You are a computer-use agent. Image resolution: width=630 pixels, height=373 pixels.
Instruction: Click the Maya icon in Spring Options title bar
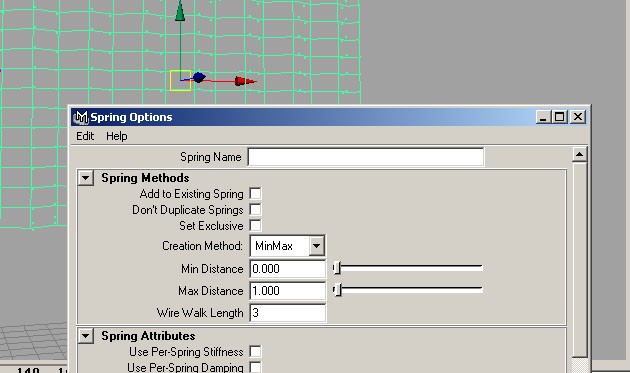click(x=81, y=117)
